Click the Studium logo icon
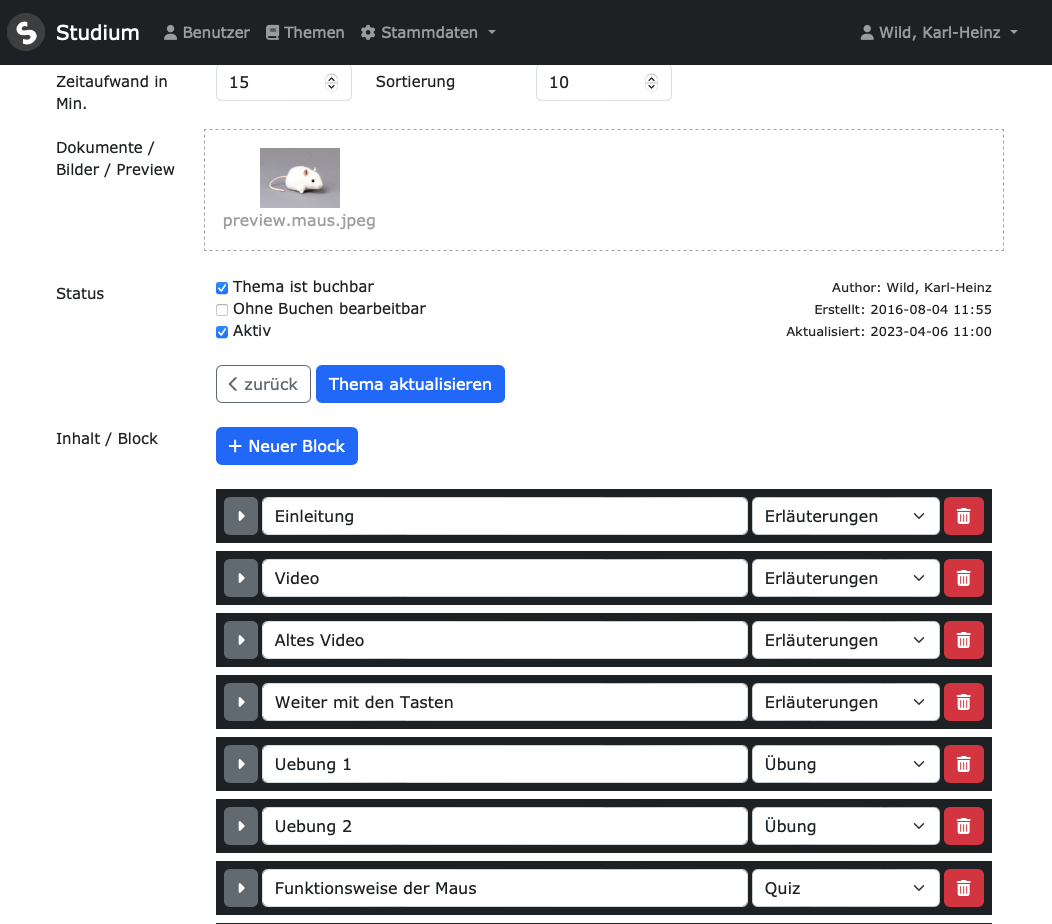 [27, 33]
